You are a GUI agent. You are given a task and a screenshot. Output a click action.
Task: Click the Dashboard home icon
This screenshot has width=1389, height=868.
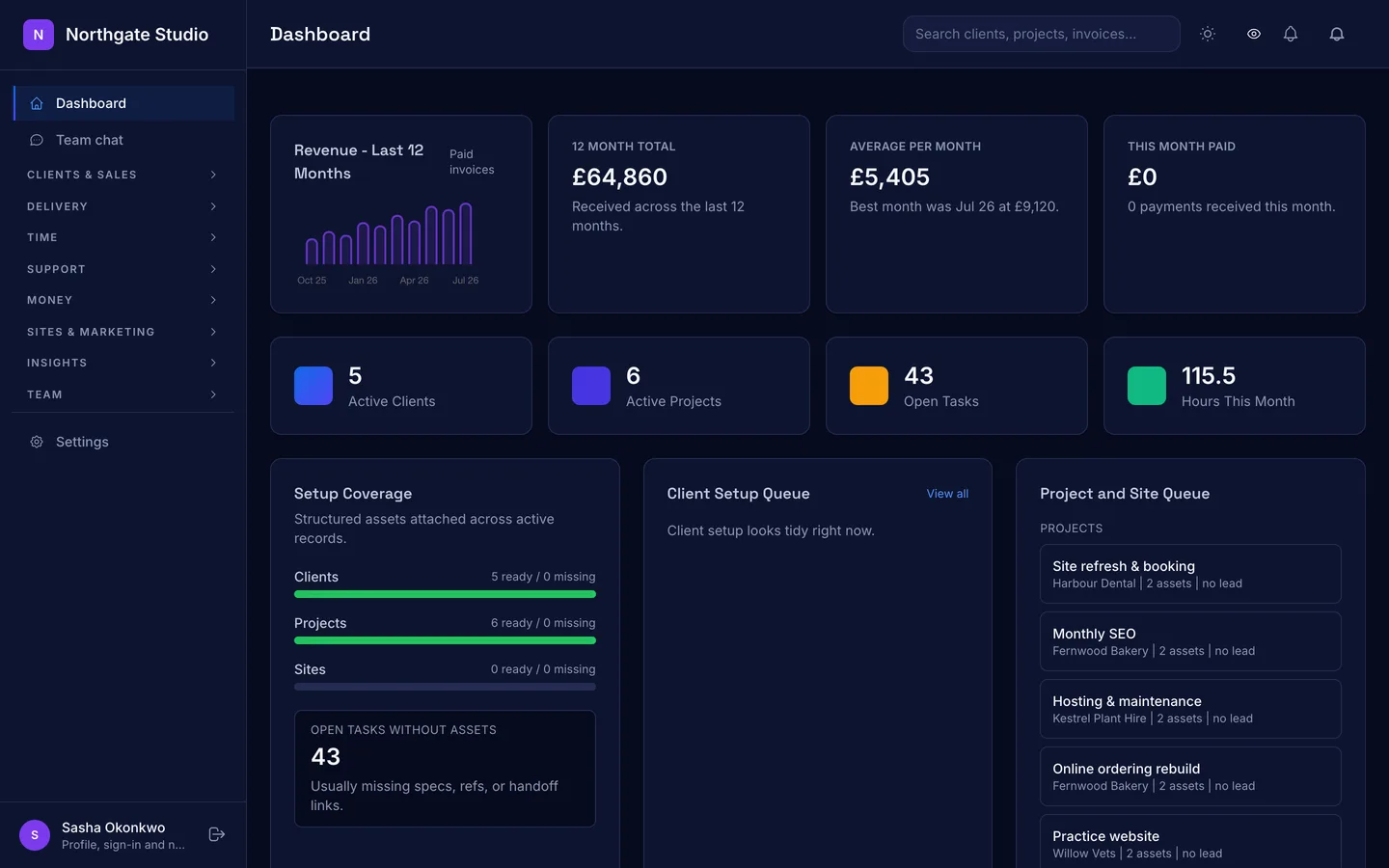[x=37, y=103]
